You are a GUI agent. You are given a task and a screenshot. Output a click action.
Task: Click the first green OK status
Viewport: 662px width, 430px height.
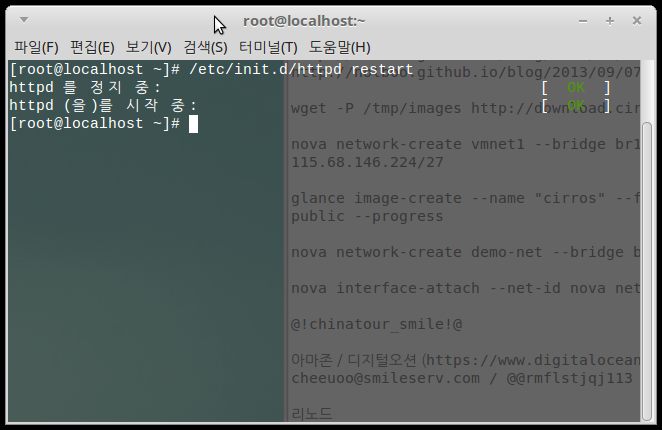[x=576, y=87]
